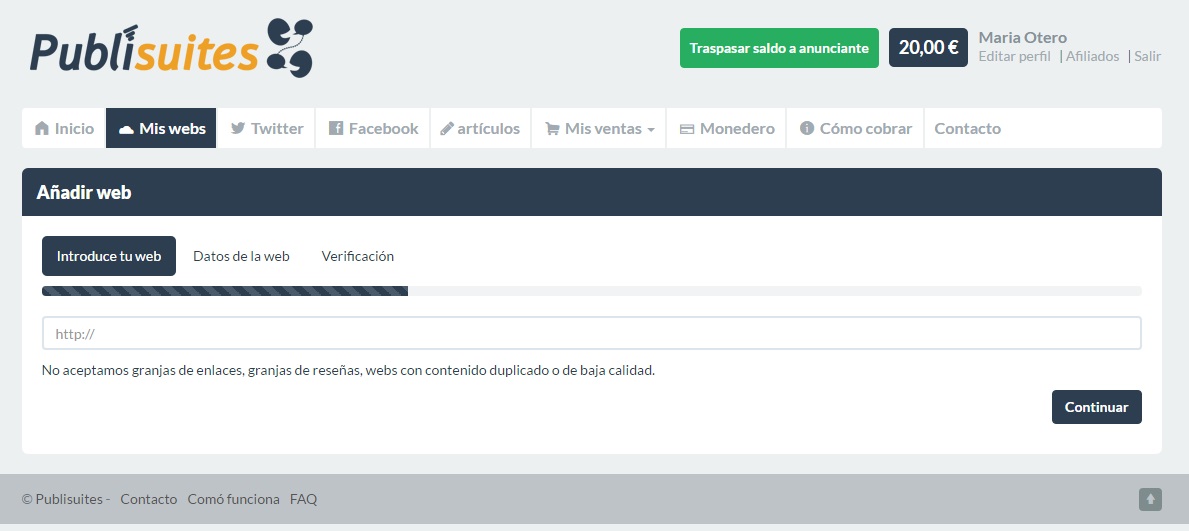Click the Continuar button

point(1096,407)
